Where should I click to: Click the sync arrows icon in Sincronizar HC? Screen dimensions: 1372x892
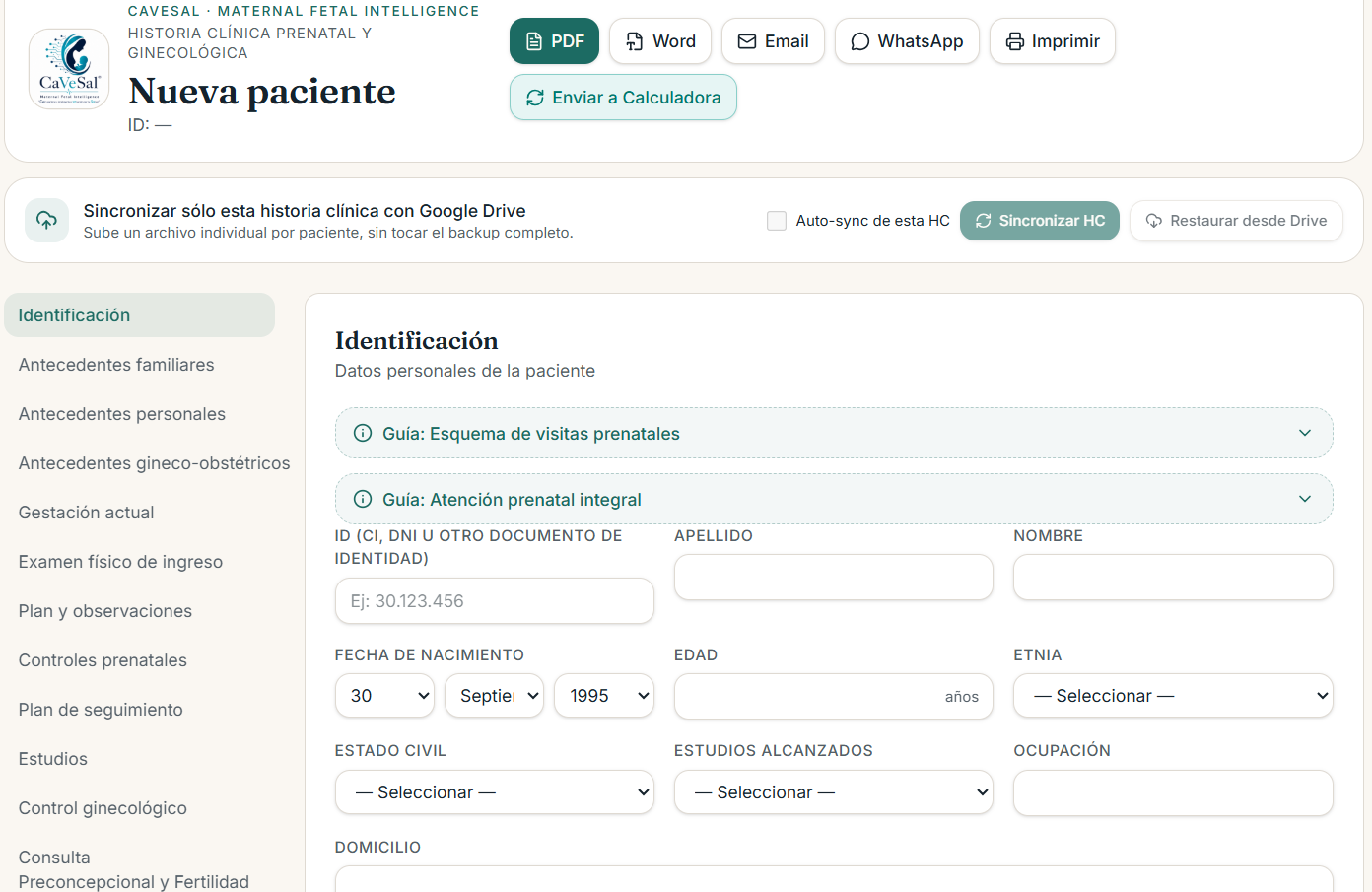click(x=984, y=221)
